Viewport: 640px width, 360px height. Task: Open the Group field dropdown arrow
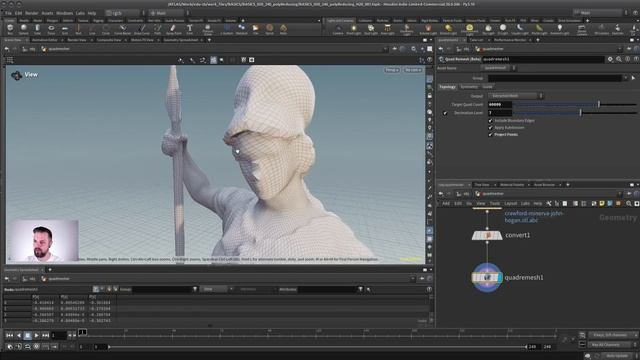click(626, 78)
